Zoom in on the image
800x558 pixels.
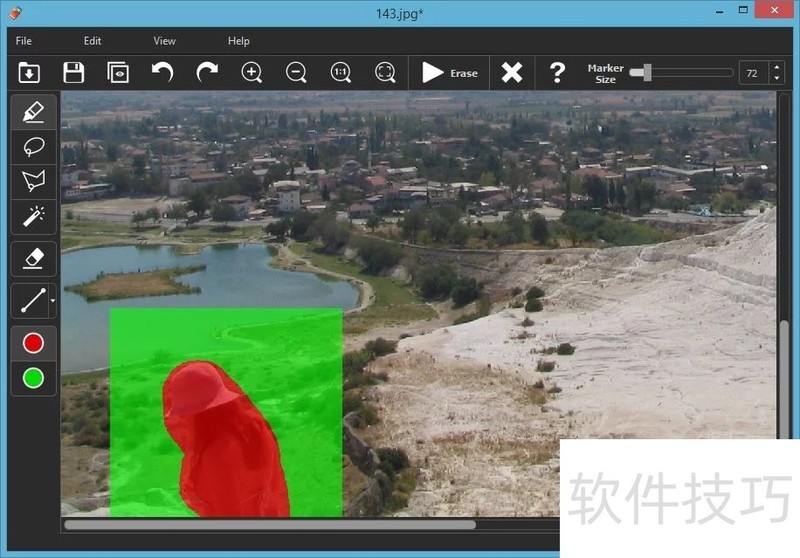coord(252,72)
